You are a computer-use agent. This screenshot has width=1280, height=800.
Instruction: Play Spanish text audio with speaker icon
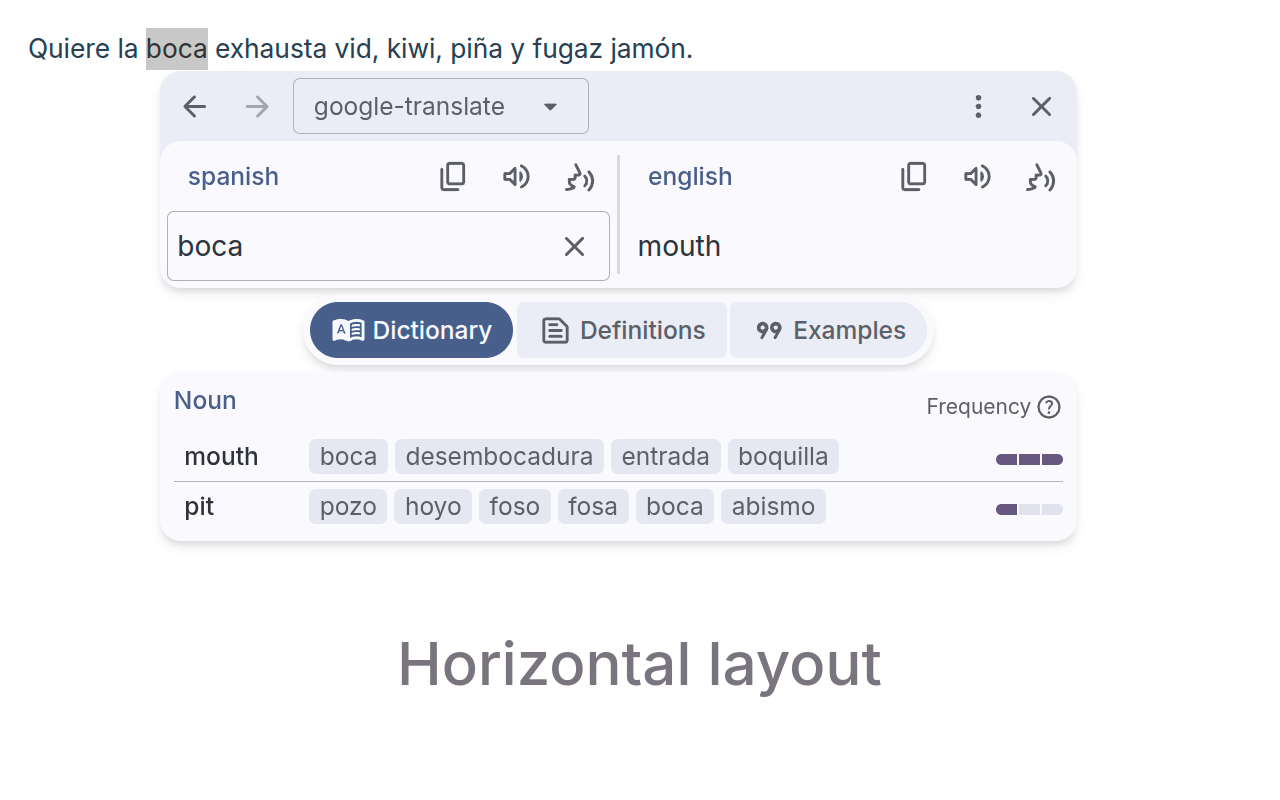pyautogui.click(x=516, y=177)
